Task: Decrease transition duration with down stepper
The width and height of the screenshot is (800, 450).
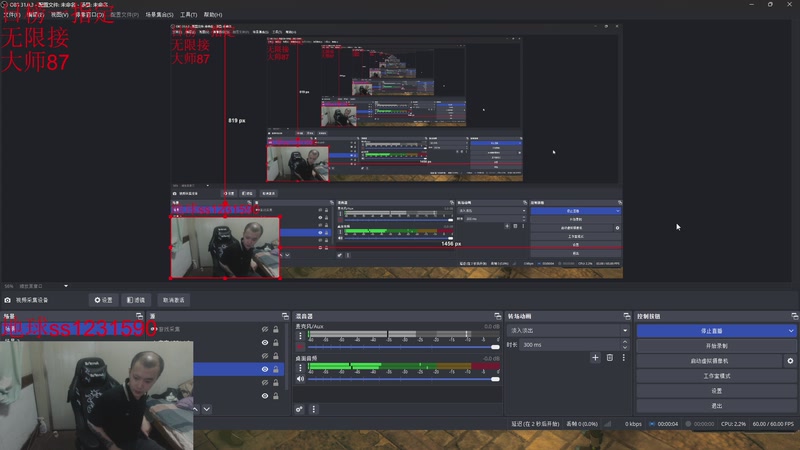Action: [625, 347]
